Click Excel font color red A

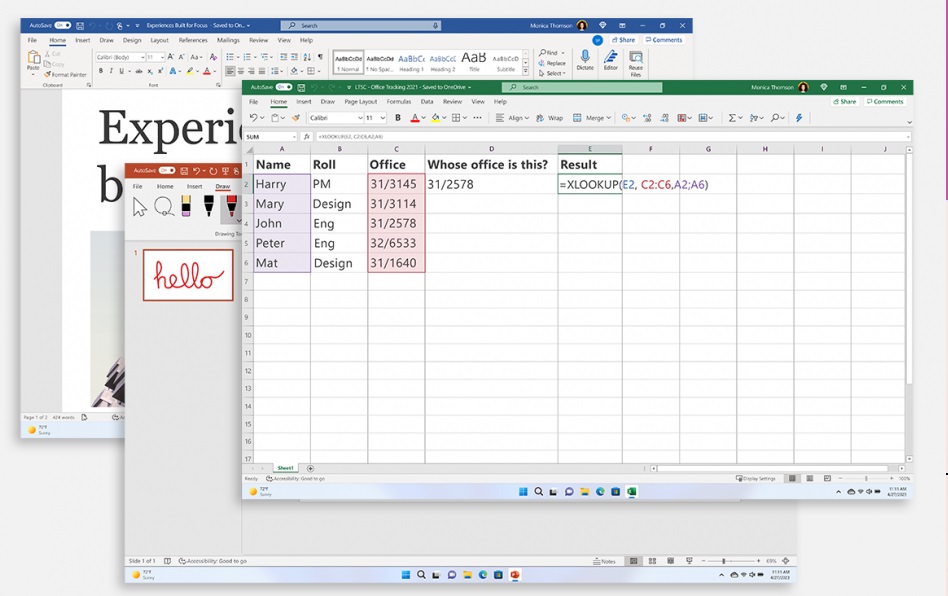(415, 118)
